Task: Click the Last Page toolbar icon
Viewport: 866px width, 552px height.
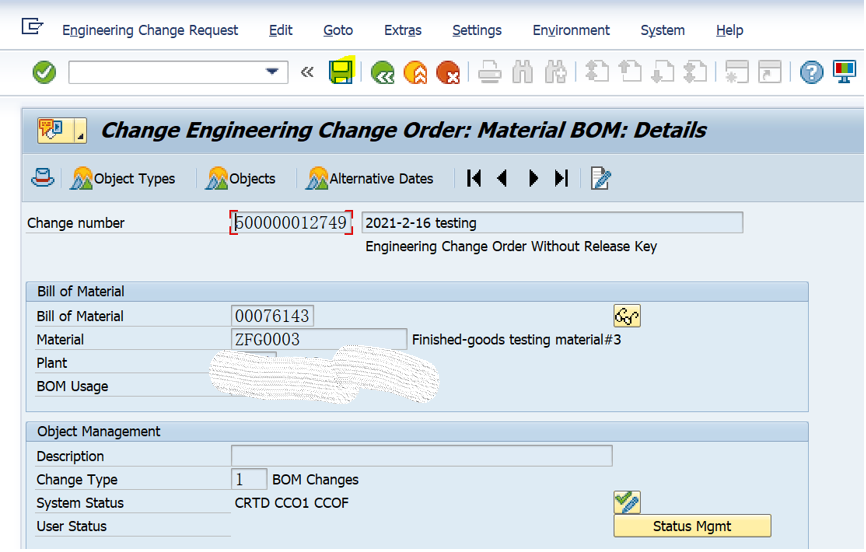Action: (695, 72)
